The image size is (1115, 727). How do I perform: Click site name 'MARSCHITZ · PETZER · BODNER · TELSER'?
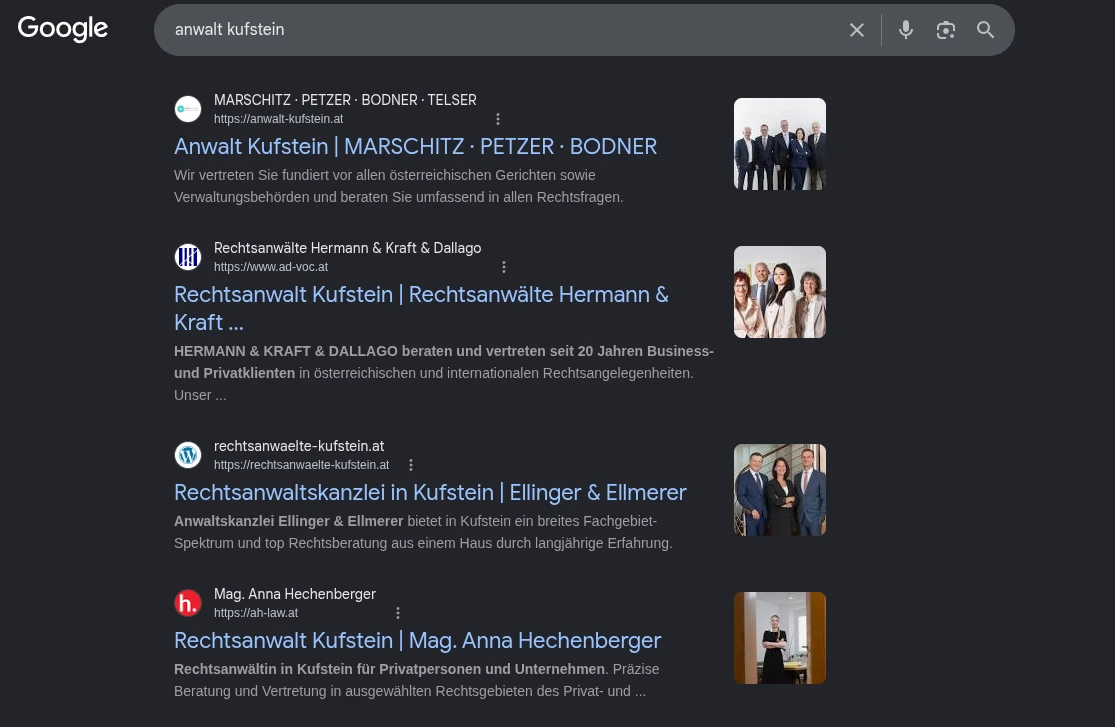(x=345, y=100)
